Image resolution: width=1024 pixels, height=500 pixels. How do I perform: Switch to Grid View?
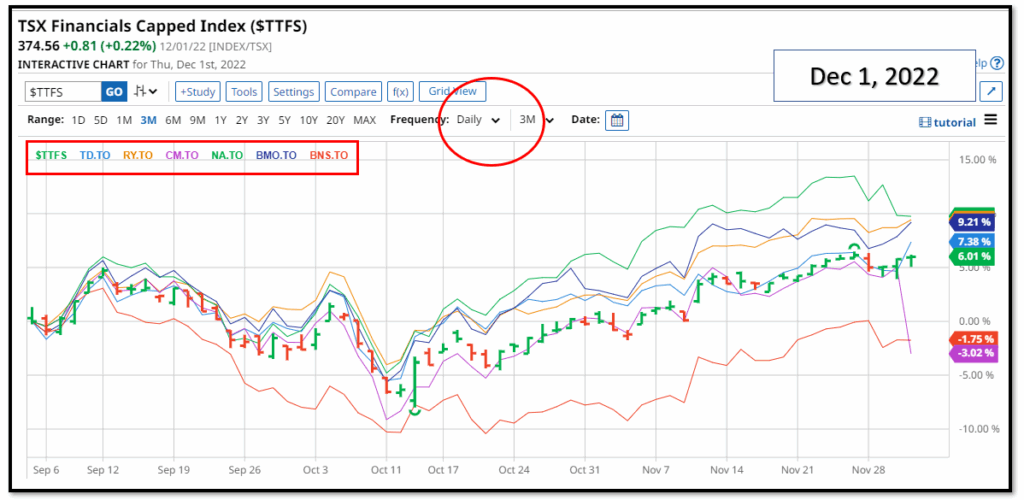tap(452, 92)
